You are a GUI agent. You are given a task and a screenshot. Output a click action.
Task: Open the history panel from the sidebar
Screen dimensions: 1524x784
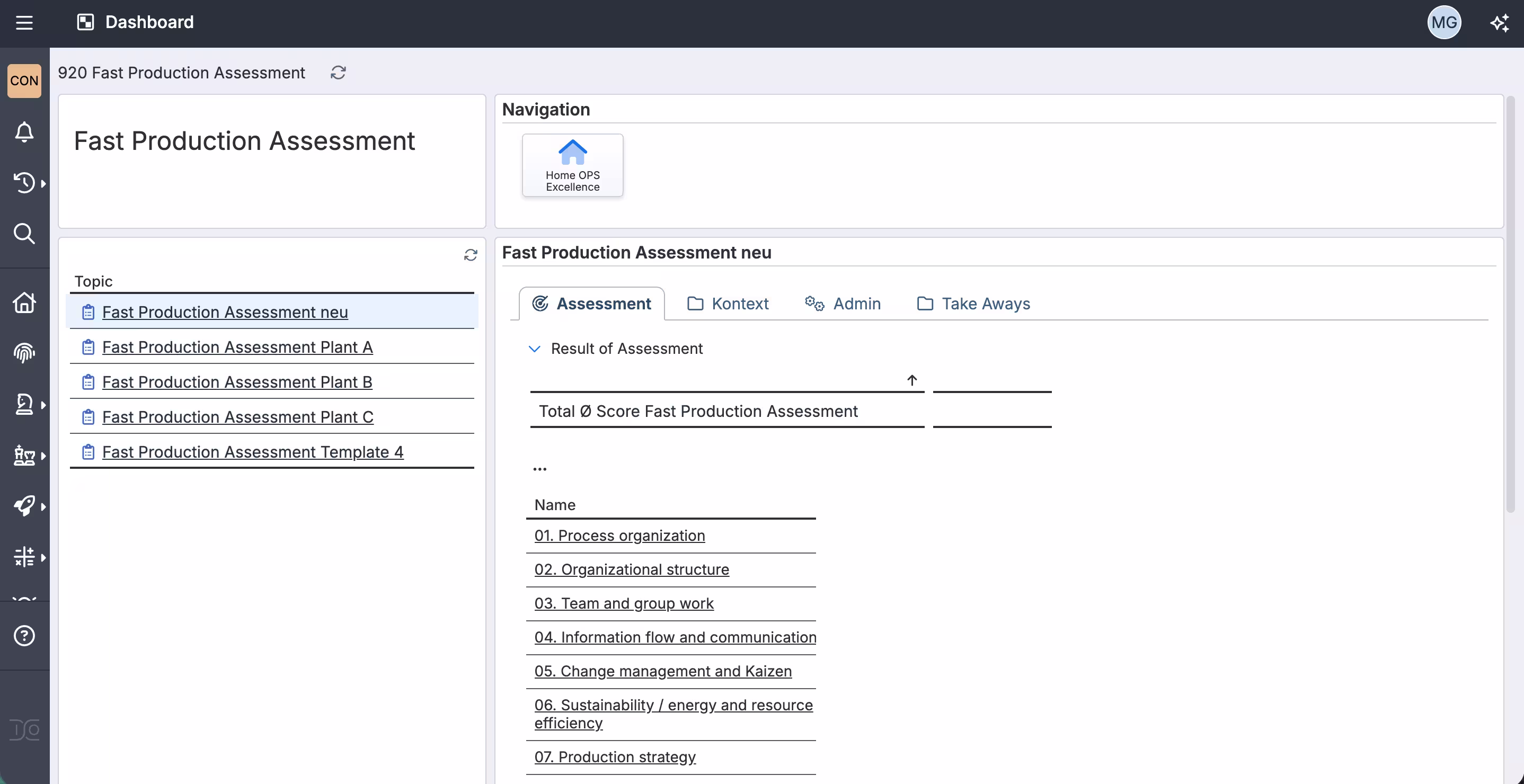(x=24, y=183)
